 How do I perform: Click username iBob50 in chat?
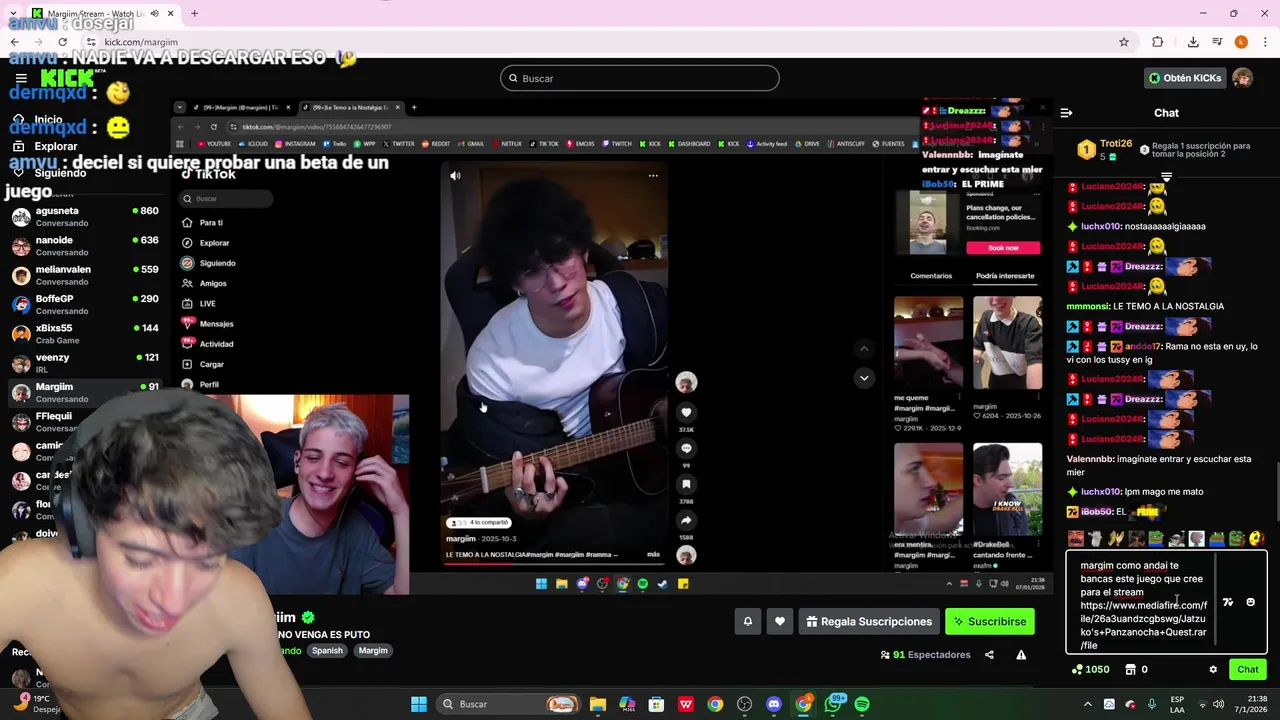[1096, 511]
